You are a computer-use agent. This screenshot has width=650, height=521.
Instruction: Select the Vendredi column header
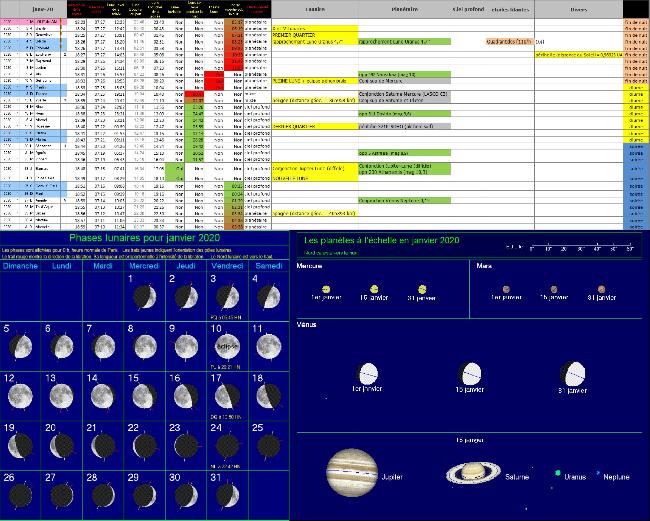tap(227, 266)
